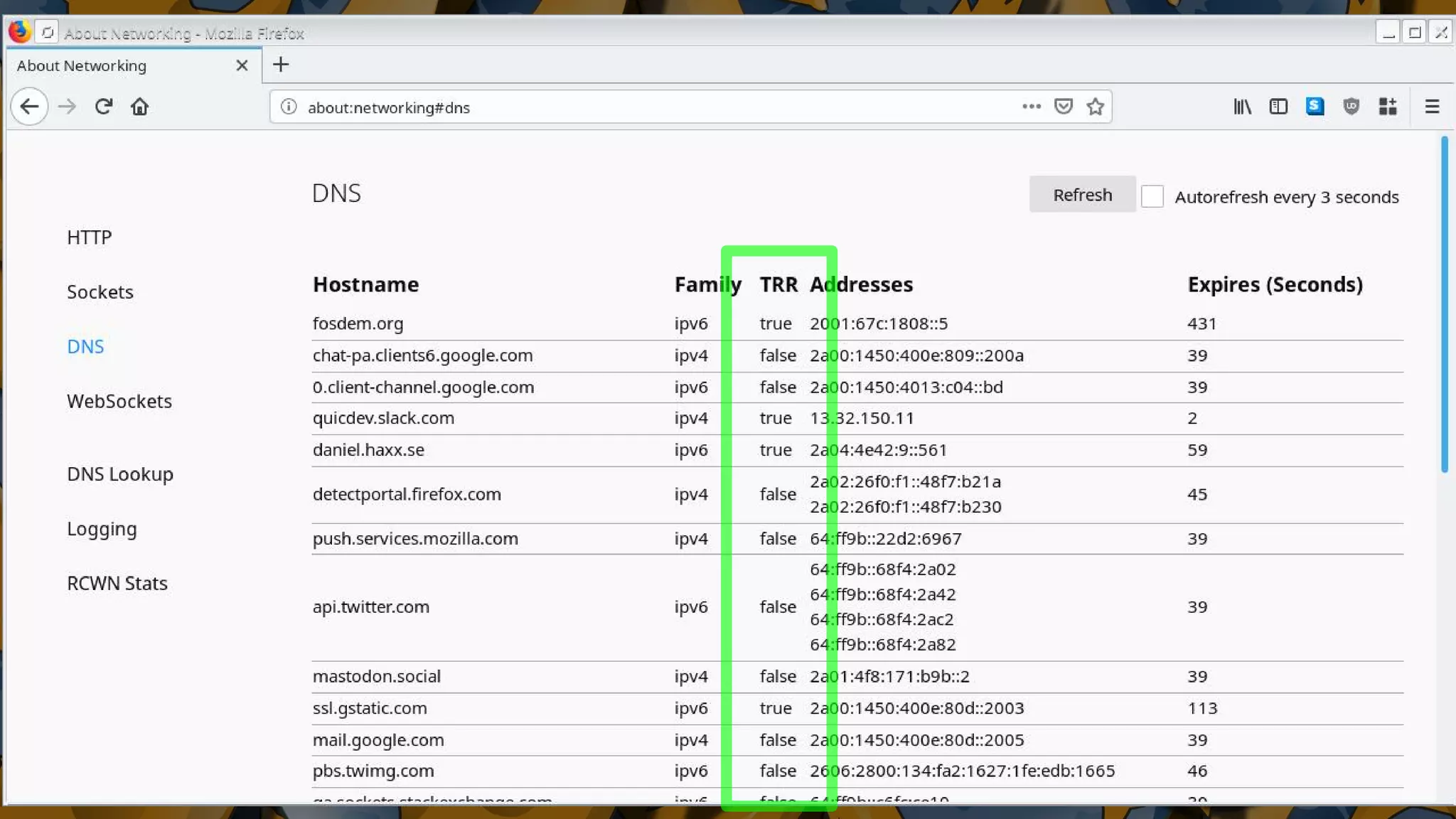The width and height of the screenshot is (1456, 819).
Task: Open the hamburger application menu
Action: pyautogui.click(x=1432, y=107)
